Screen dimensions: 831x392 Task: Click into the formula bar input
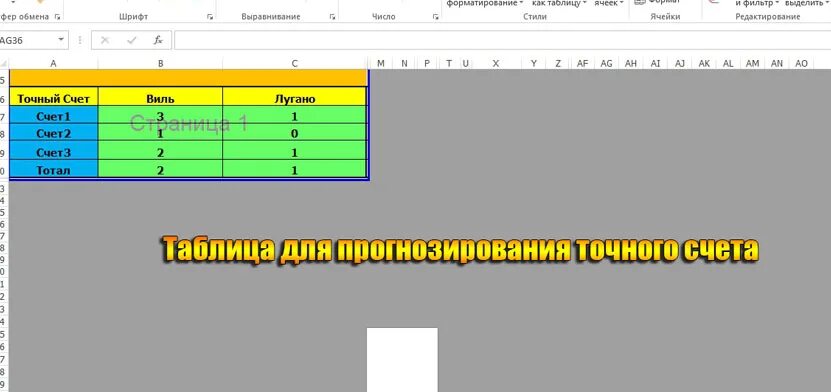tap(502, 40)
